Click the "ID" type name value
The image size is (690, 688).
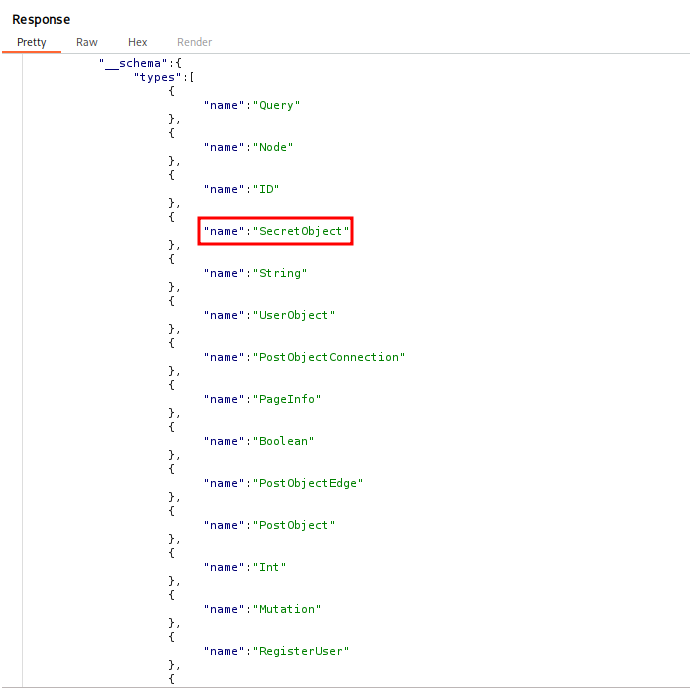point(265,189)
